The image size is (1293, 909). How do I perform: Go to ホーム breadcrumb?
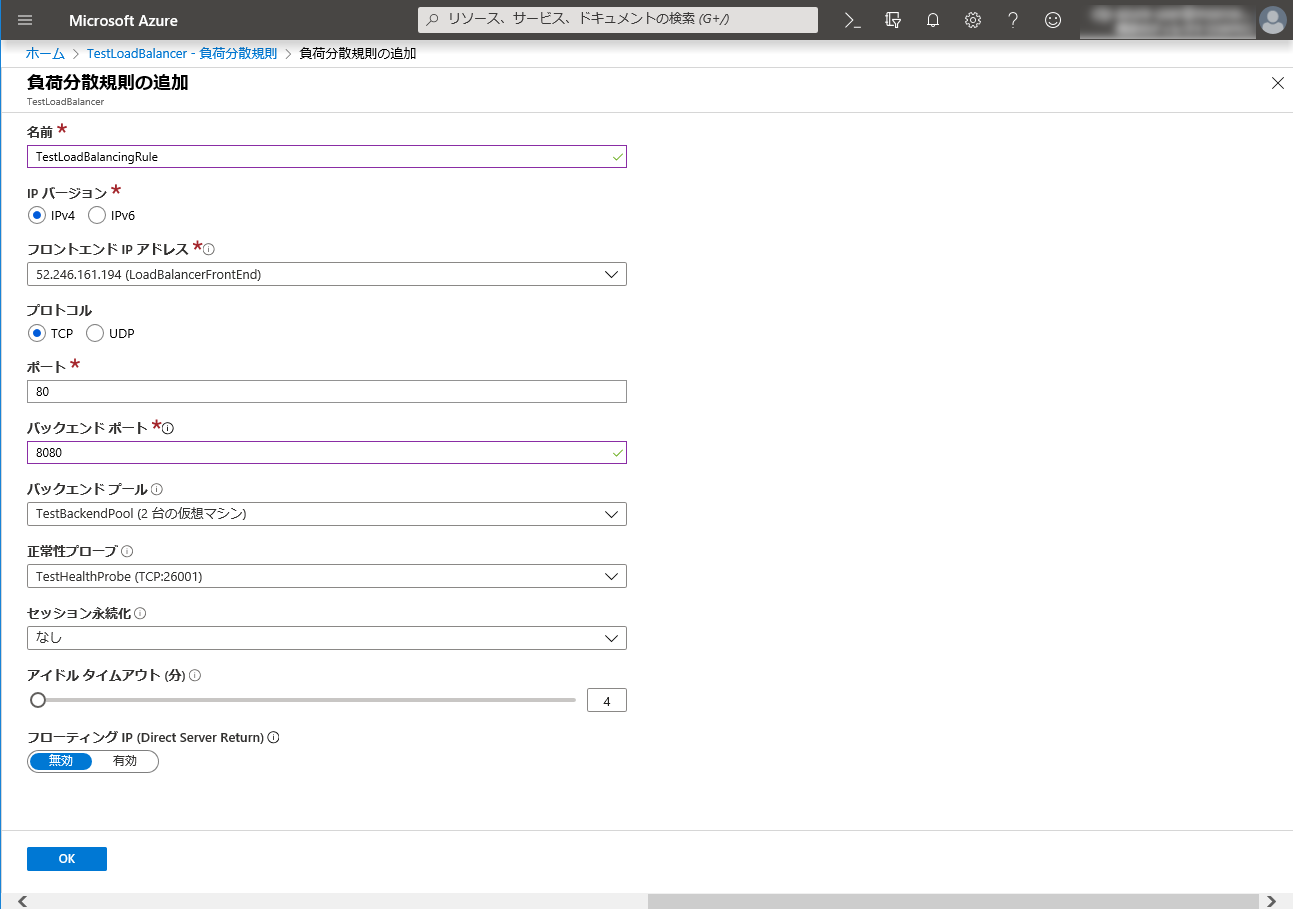[x=45, y=54]
